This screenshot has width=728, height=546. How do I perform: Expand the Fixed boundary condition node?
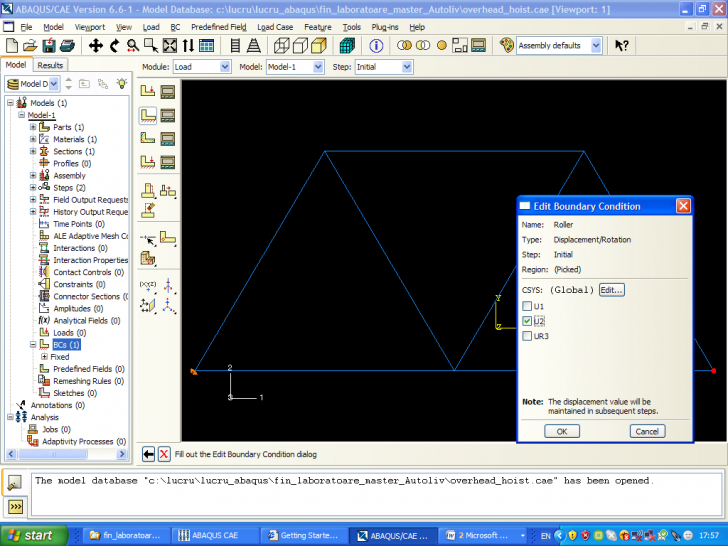point(44,357)
